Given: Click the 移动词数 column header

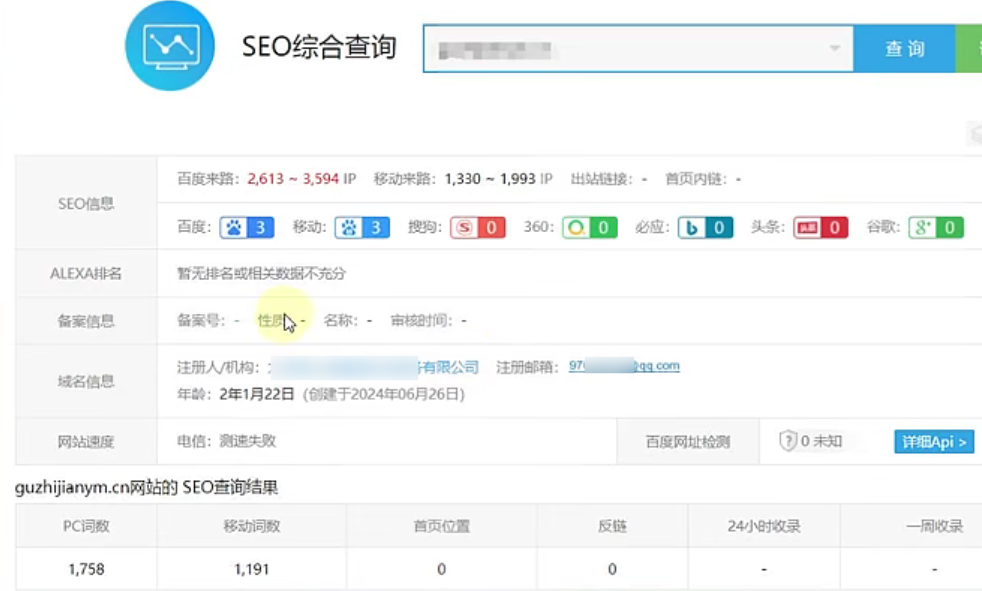Looking at the screenshot, I should pyautogui.click(x=252, y=526).
